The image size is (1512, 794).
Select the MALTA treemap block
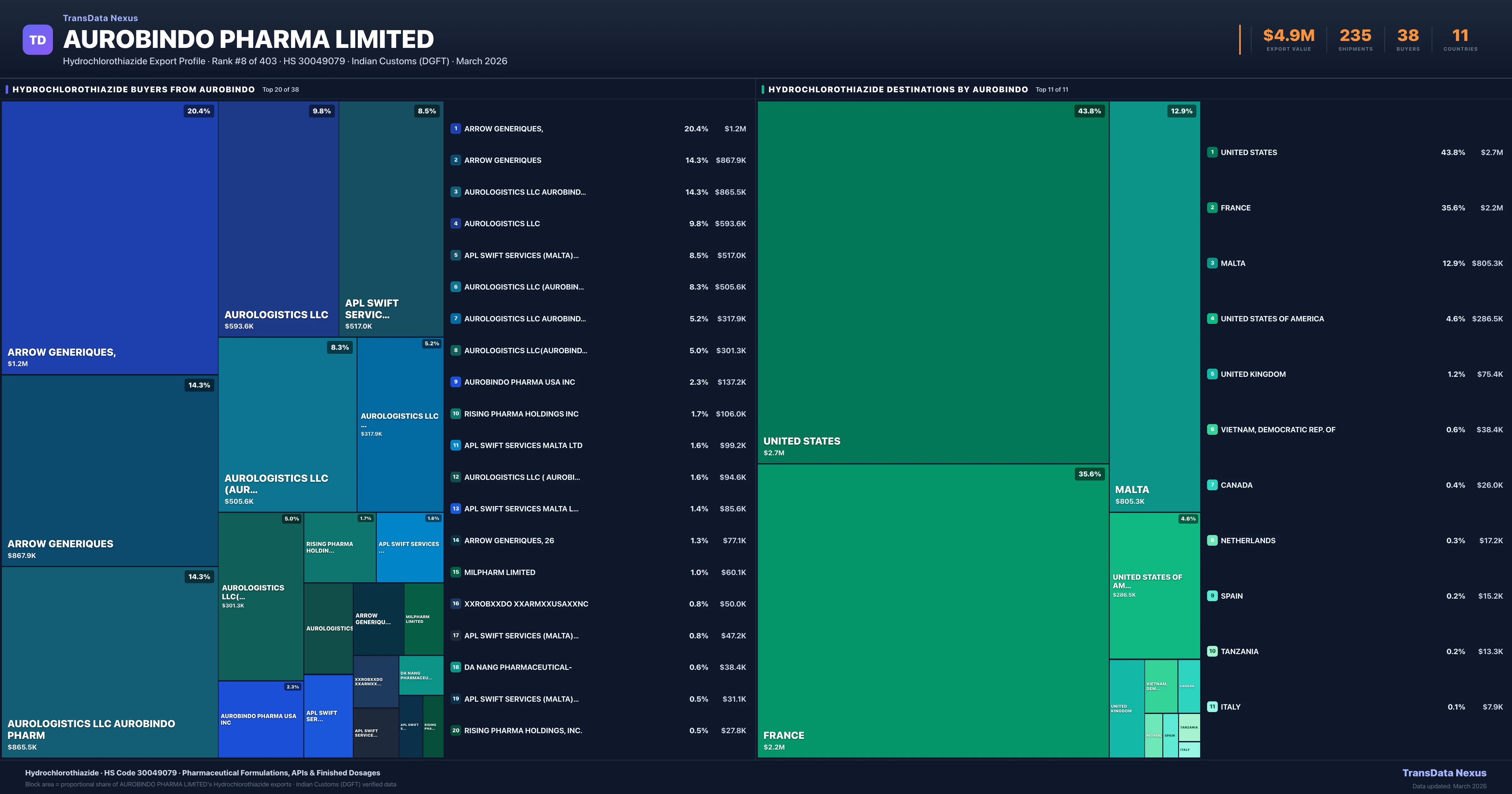point(1154,305)
